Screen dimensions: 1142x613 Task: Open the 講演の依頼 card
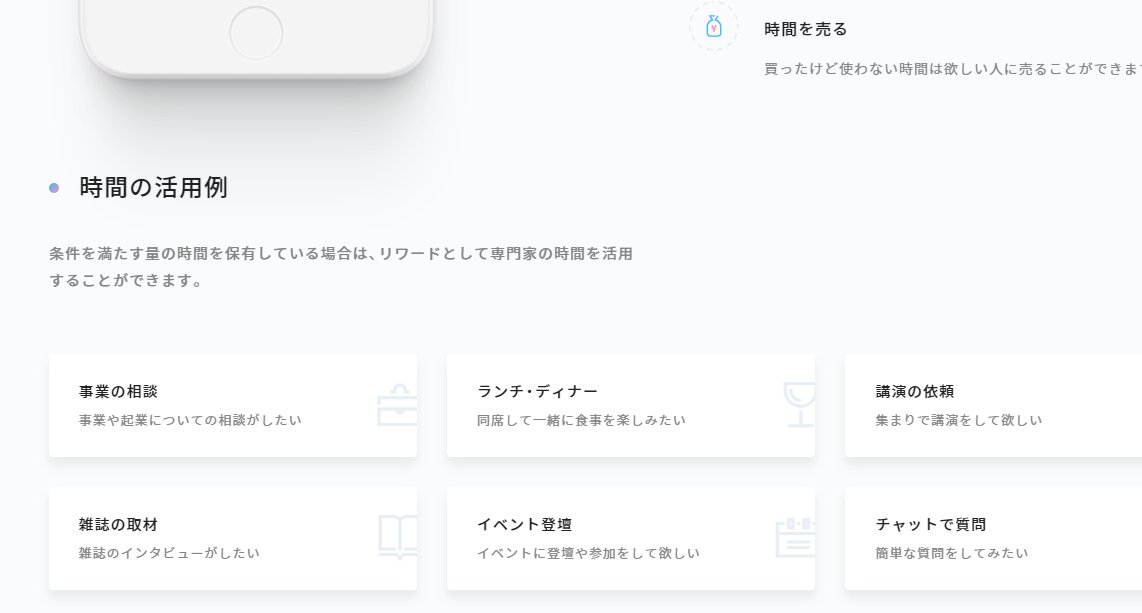993,406
